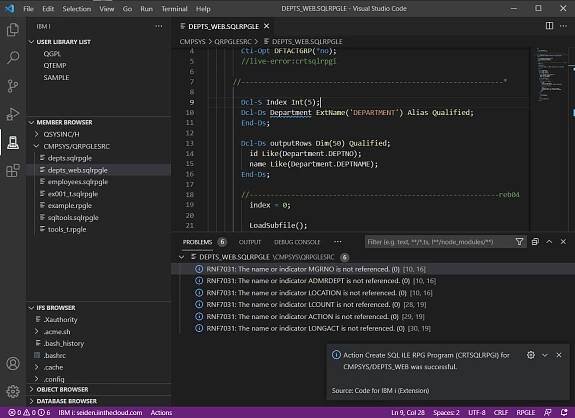The image size is (575, 418).
Task: Open the Manage gear in activity bar
Action: tap(13, 391)
